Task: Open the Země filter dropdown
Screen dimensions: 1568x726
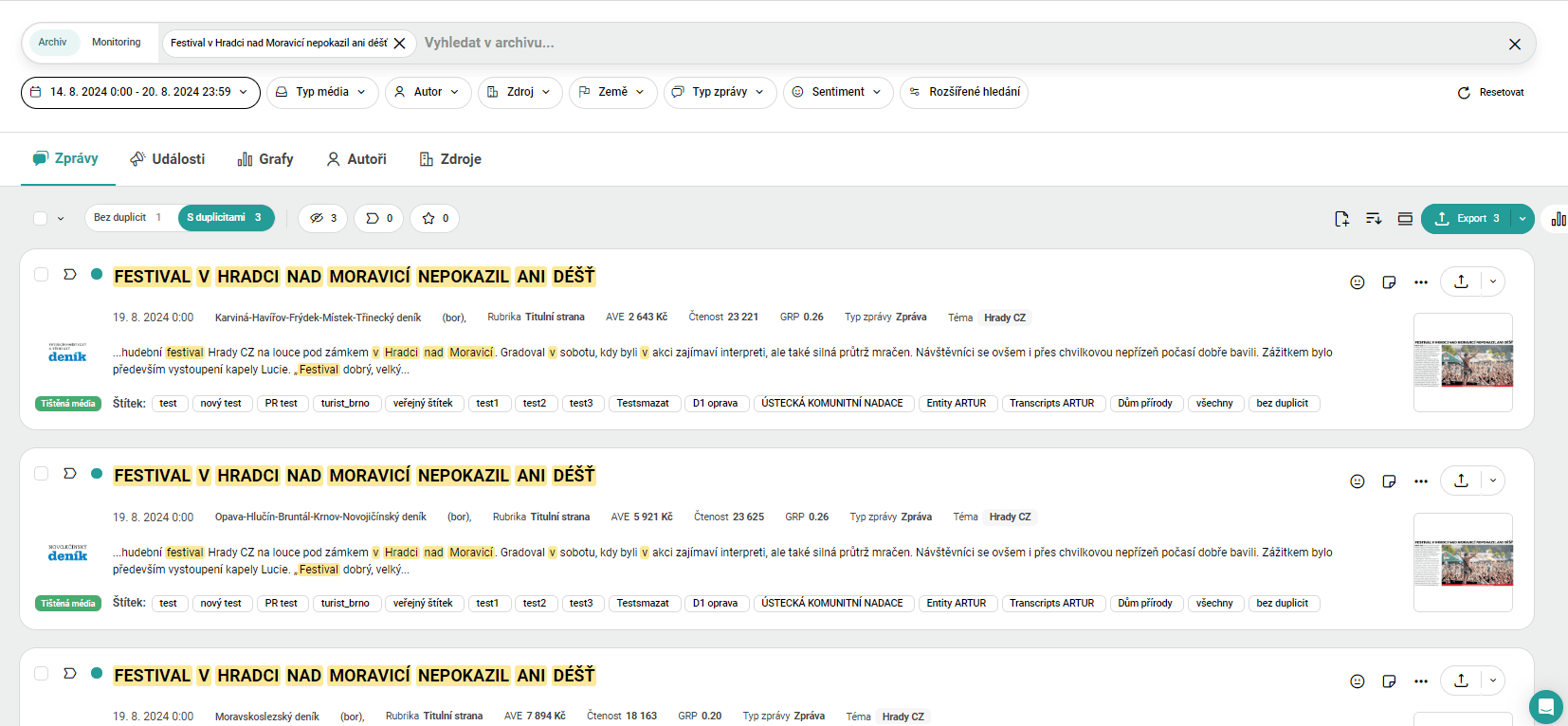Action: click(612, 93)
